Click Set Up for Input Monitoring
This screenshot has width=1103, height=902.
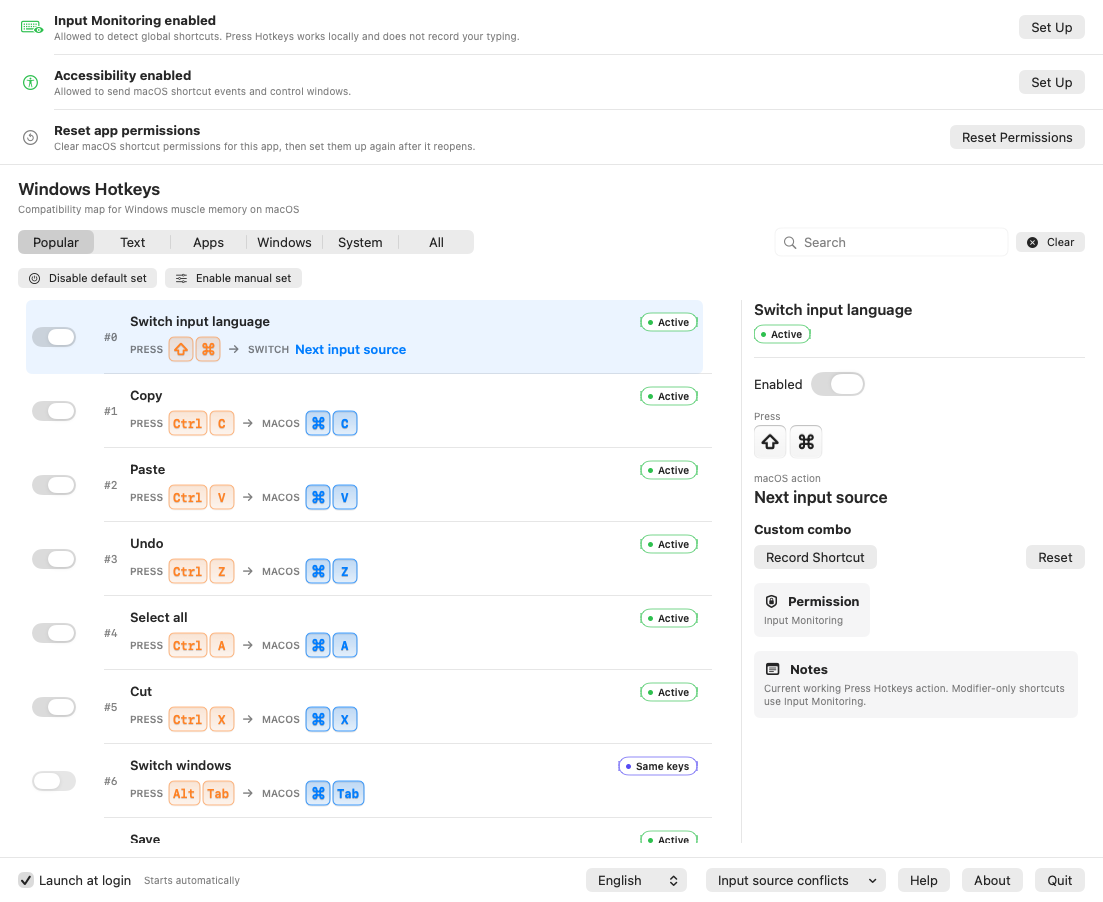(x=1052, y=27)
